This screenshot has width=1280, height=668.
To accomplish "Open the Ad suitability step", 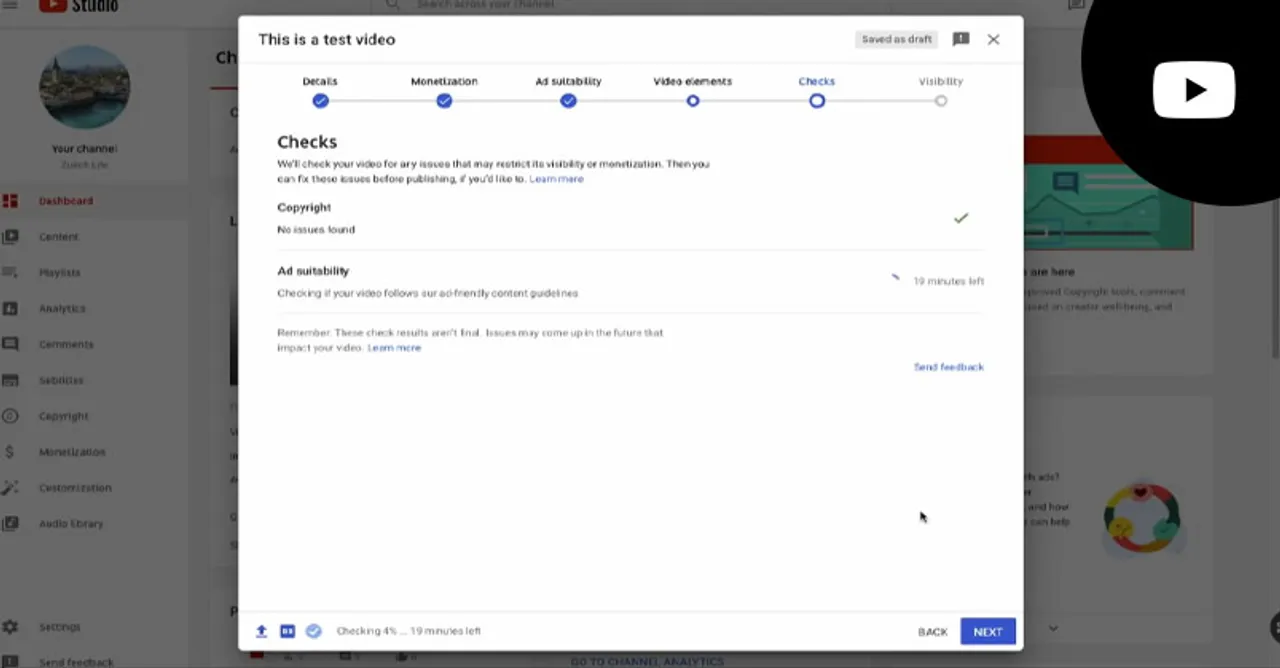I will pyautogui.click(x=568, y=91).
